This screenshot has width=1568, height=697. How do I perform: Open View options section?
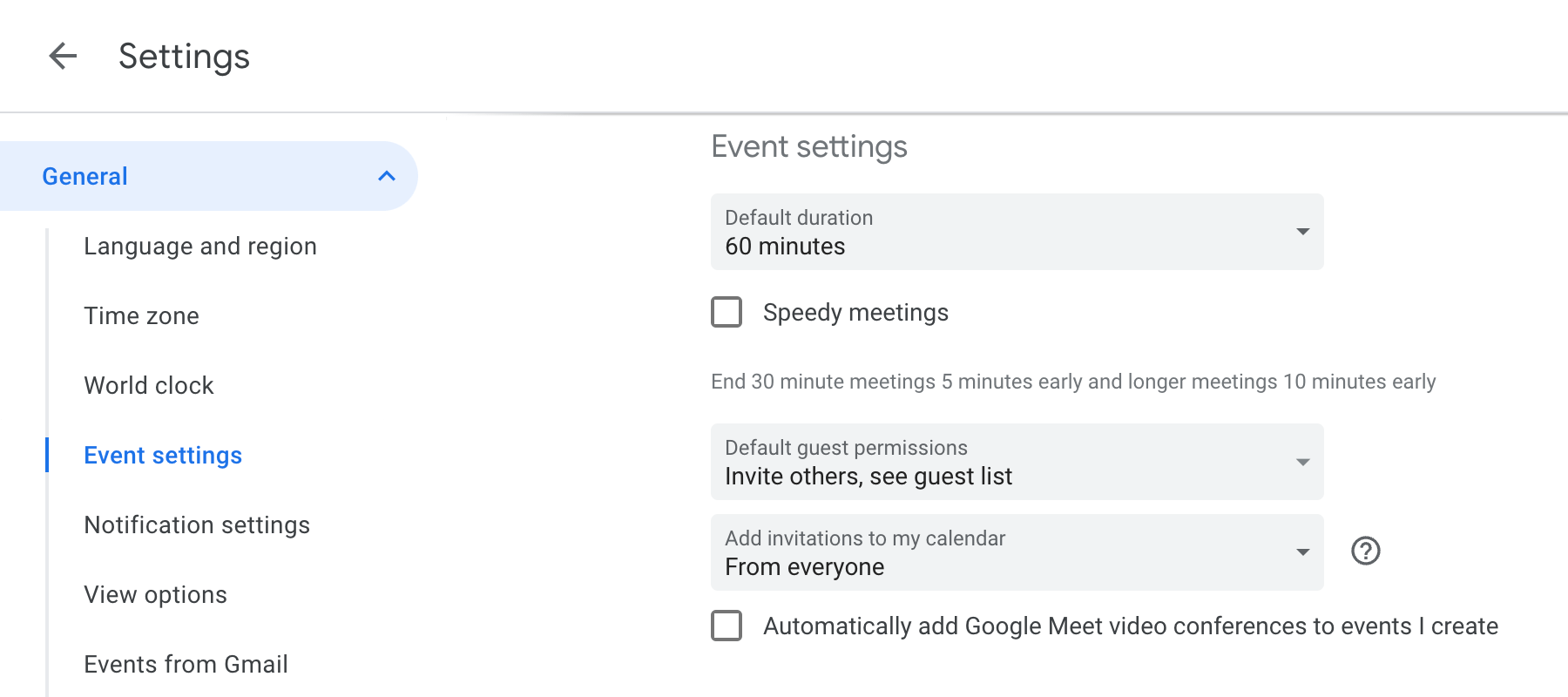[x=155, y=595]
